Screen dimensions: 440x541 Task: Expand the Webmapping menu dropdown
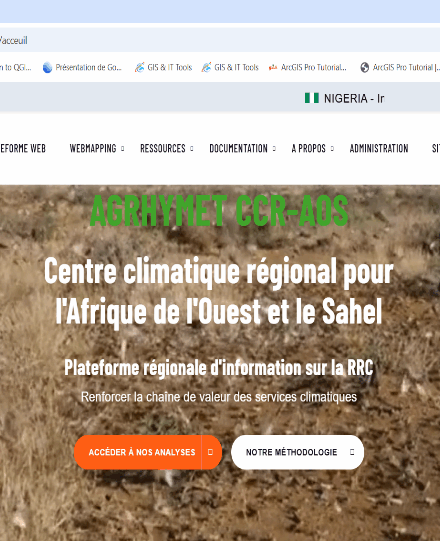point(123,149)
